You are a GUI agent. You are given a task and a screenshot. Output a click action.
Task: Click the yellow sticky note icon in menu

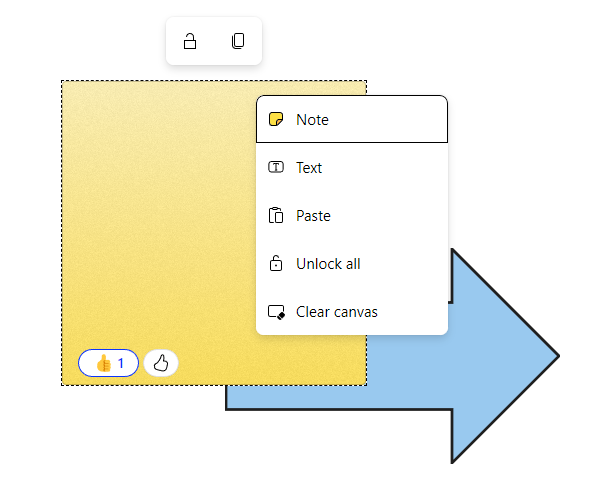[276, 119]
